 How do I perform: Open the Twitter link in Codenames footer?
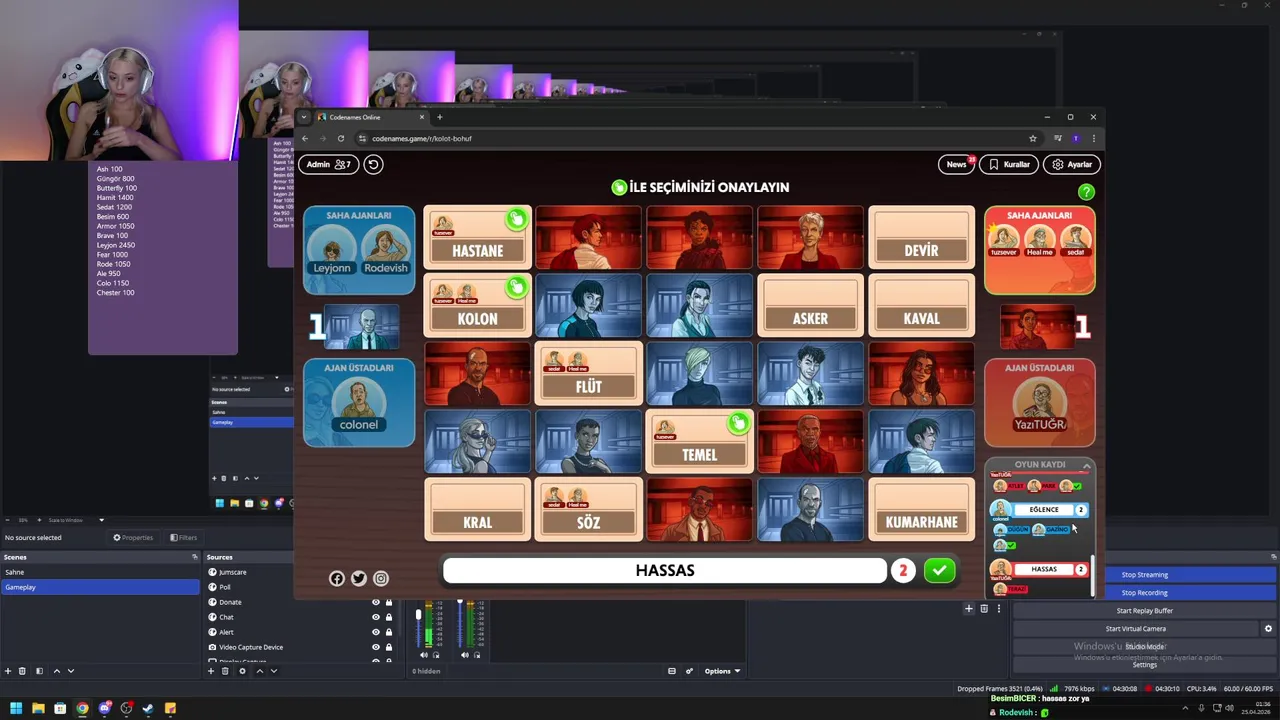click(x=359, y=578)
